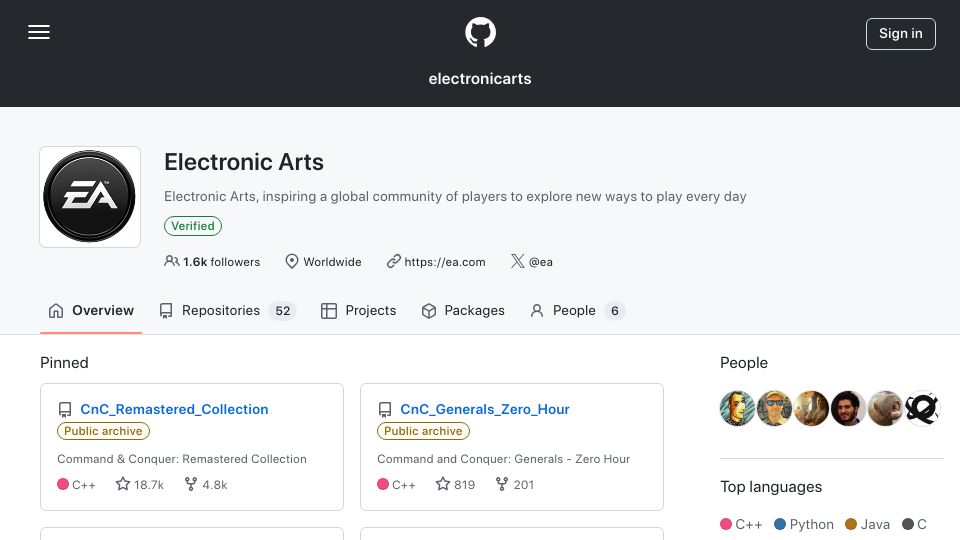The height and width of the screenshot is (540, 960).
Task: Open the black-and-white logo avatar in People
Action: click(x=922, y=408)
